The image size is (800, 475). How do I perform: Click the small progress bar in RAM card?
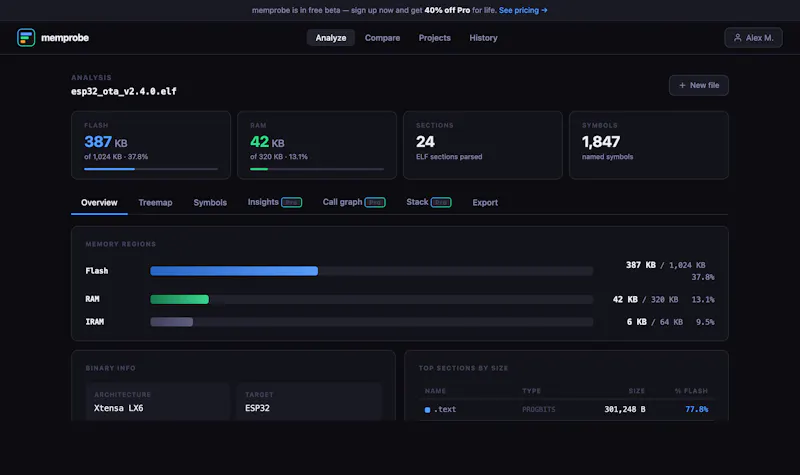pyautogui.click(x=317, y=169)
